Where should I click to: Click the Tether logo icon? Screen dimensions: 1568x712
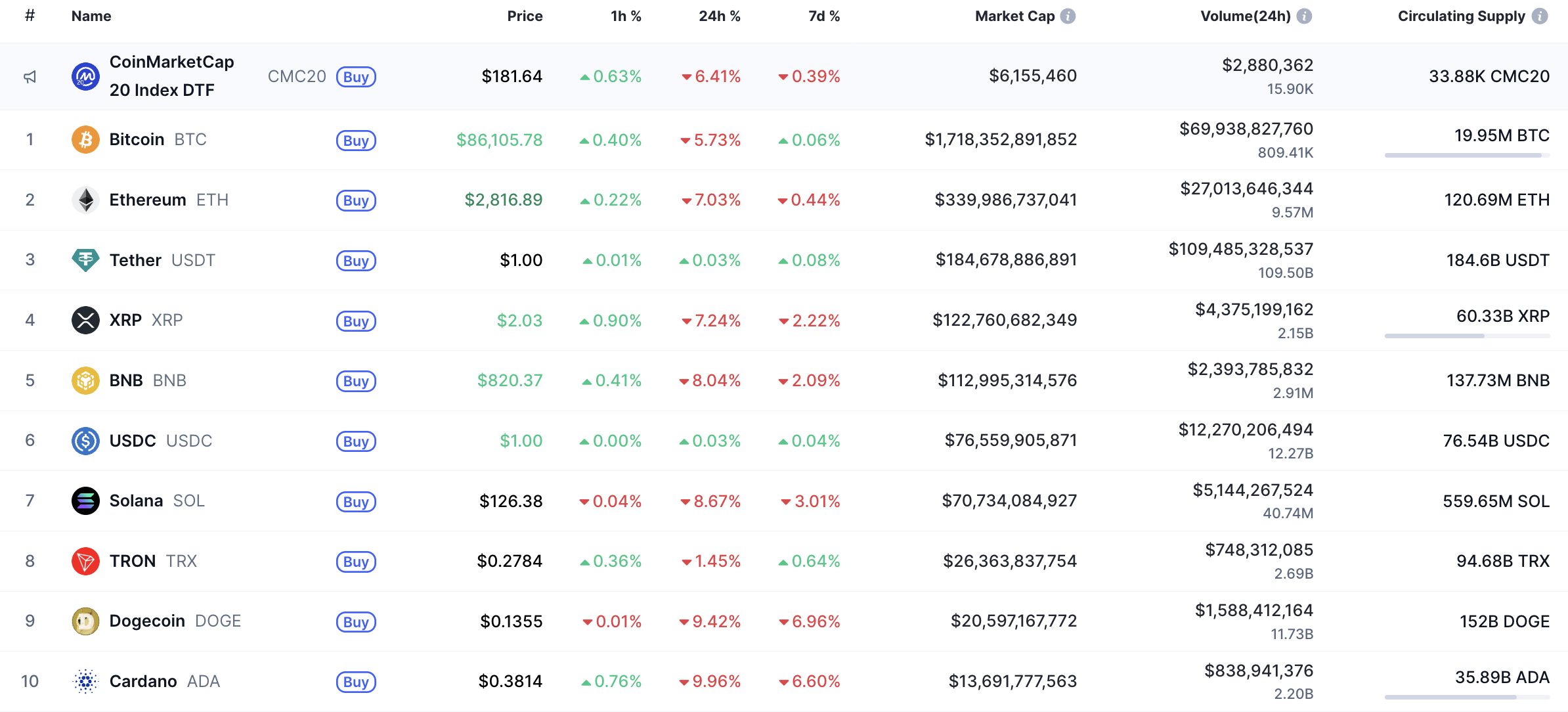[x=85, y=260]
